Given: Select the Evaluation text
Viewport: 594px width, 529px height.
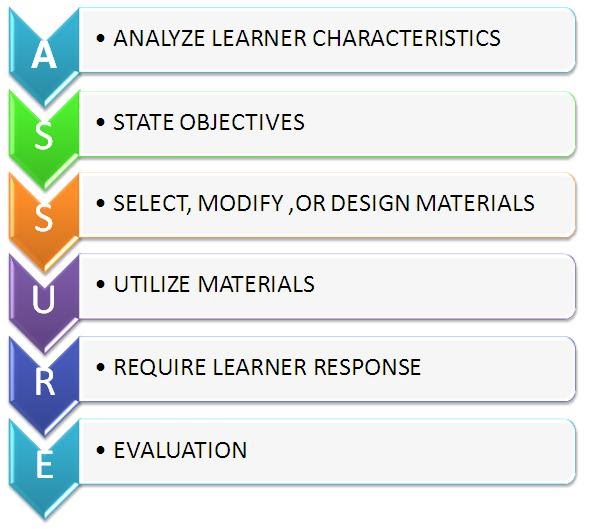Looking at the screenshot, I should point(180,450).
